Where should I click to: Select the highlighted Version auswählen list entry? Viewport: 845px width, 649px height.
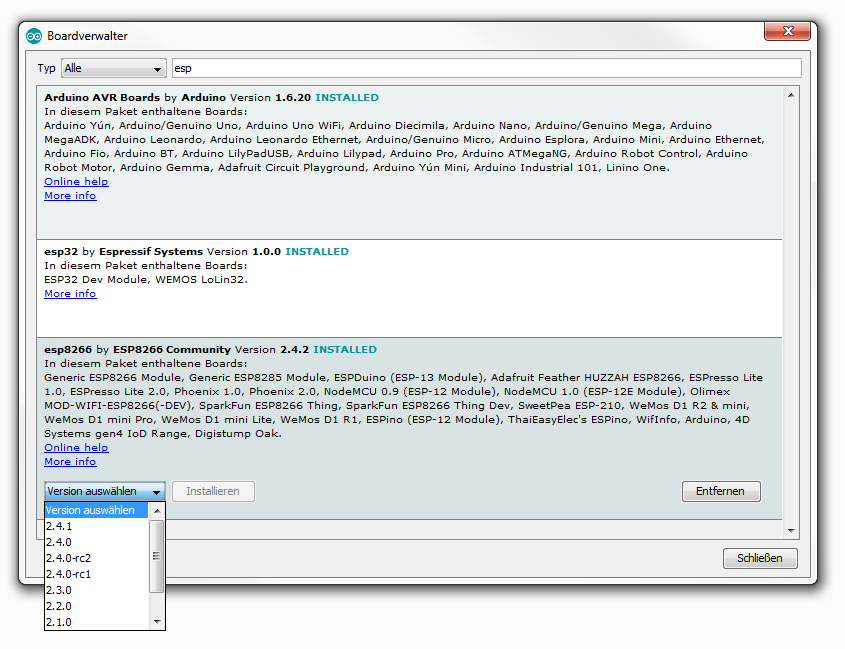[x=96, y=510]
